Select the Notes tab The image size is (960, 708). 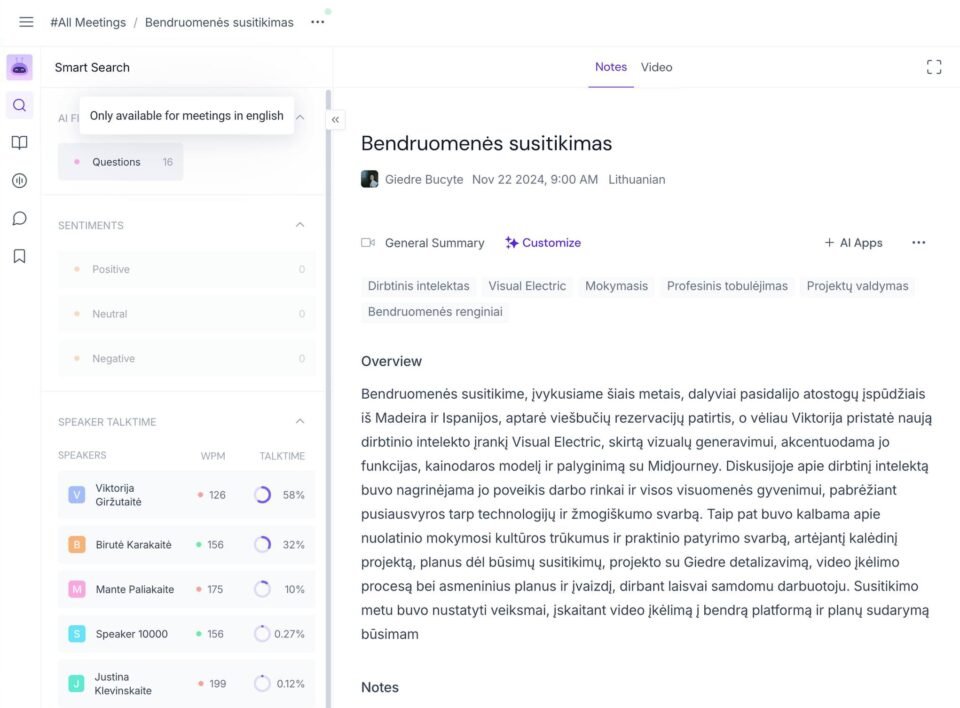click(611, 67)
